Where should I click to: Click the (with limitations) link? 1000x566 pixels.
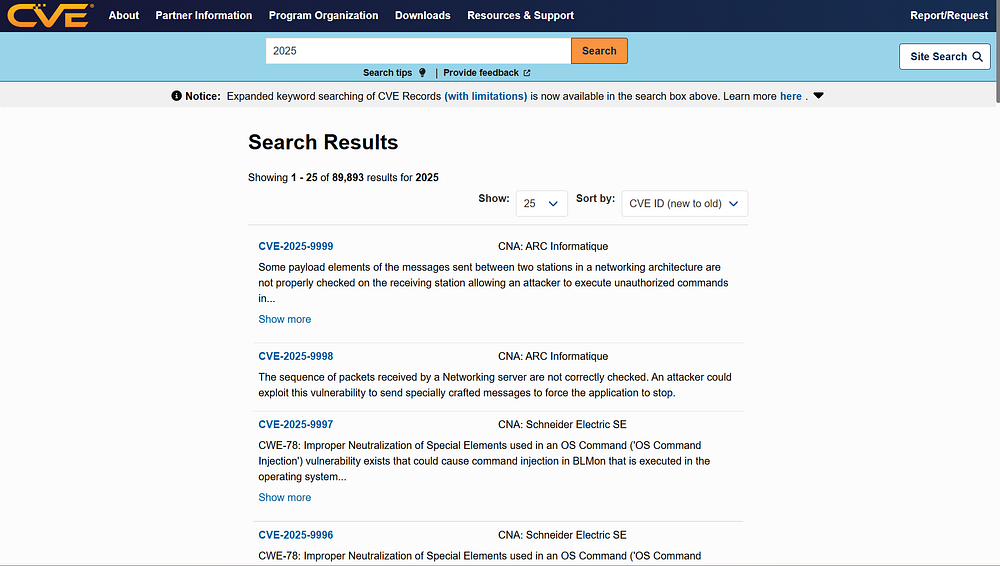tap(485, 96)
